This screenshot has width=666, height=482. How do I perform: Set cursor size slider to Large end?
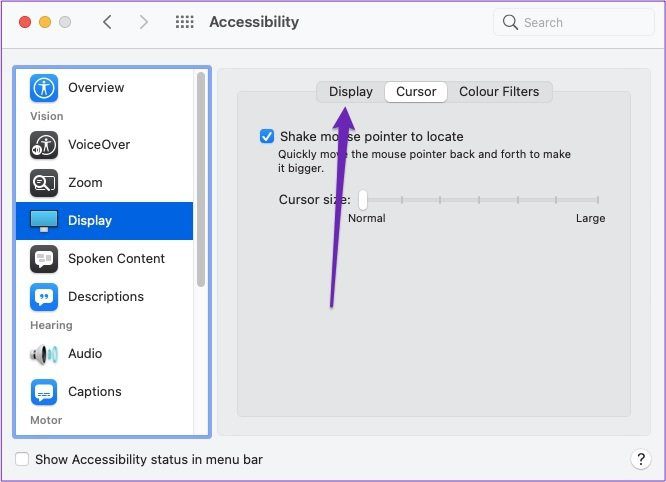[598, 200]
